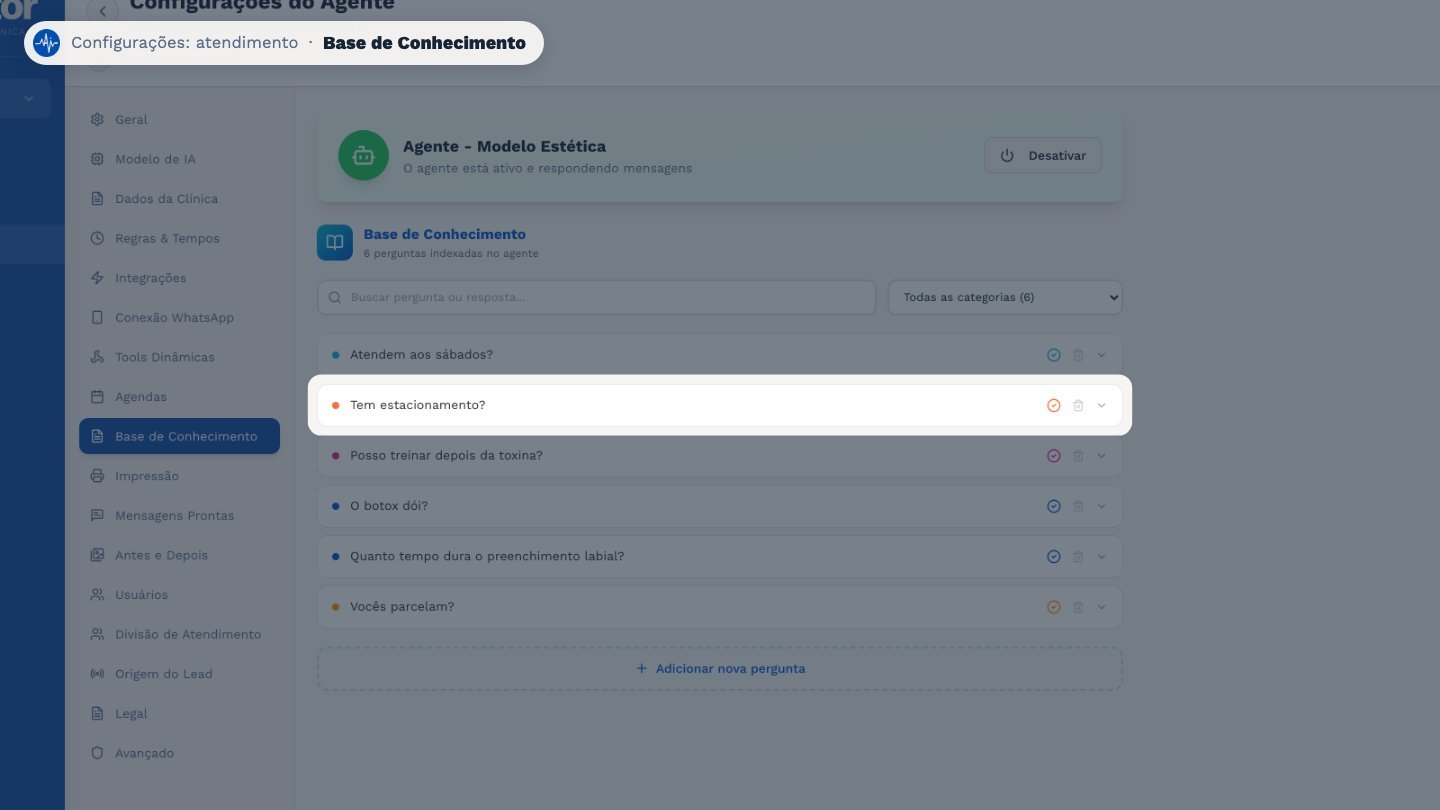This screenshot has height=810, width=1440.
Task: Click 'Adicionar nova pergunta'
Action: [x=720, y=668]
